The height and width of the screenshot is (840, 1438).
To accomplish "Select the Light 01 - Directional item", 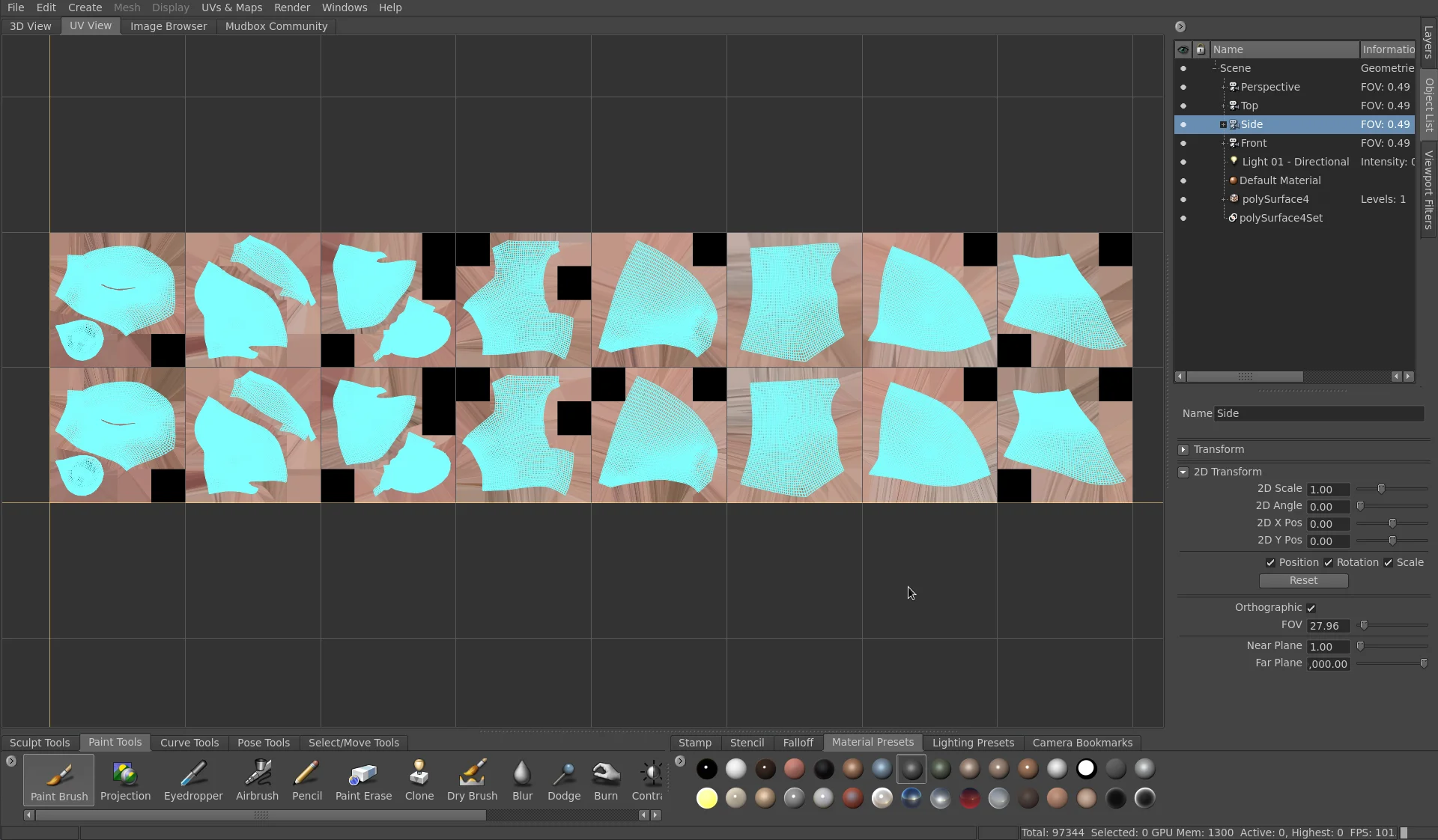I will [1295, 162].
